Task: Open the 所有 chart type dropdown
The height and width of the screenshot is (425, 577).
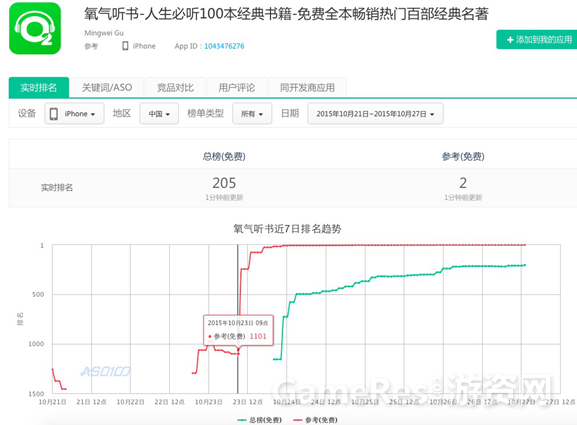Action: pyautogui.click(x=252, y=114)
